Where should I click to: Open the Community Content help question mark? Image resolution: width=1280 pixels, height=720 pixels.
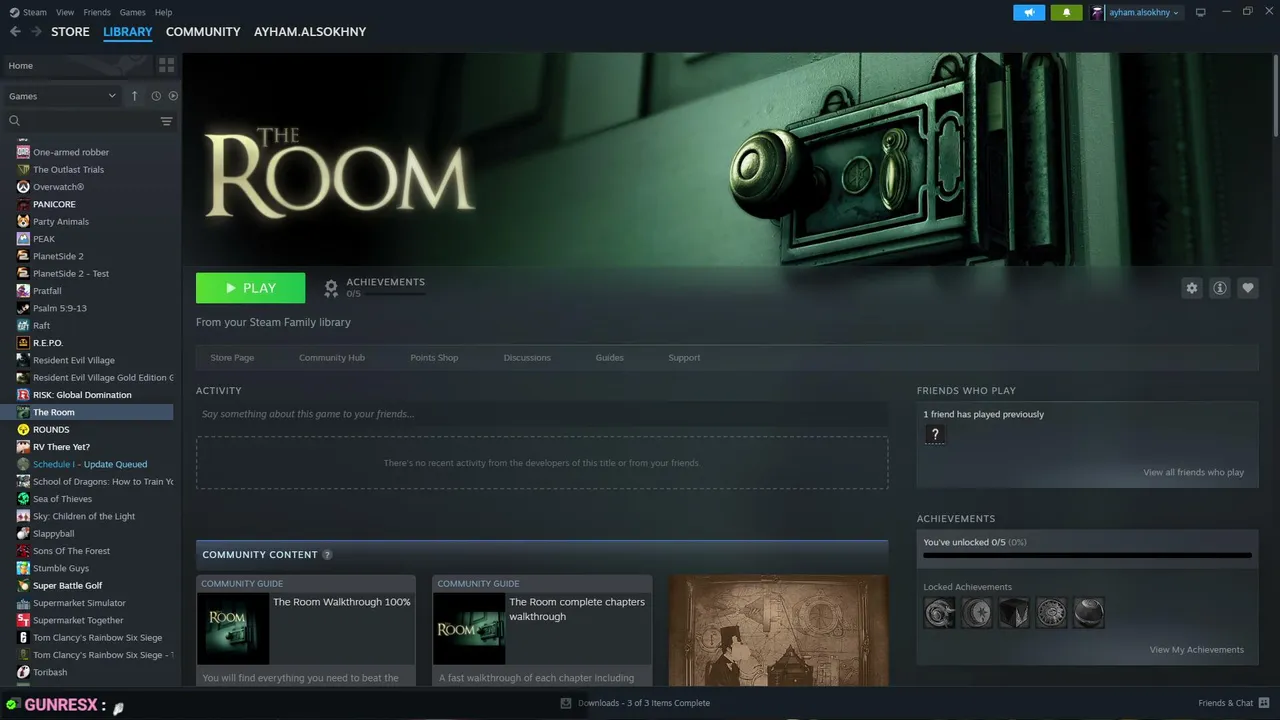(327, 555)
